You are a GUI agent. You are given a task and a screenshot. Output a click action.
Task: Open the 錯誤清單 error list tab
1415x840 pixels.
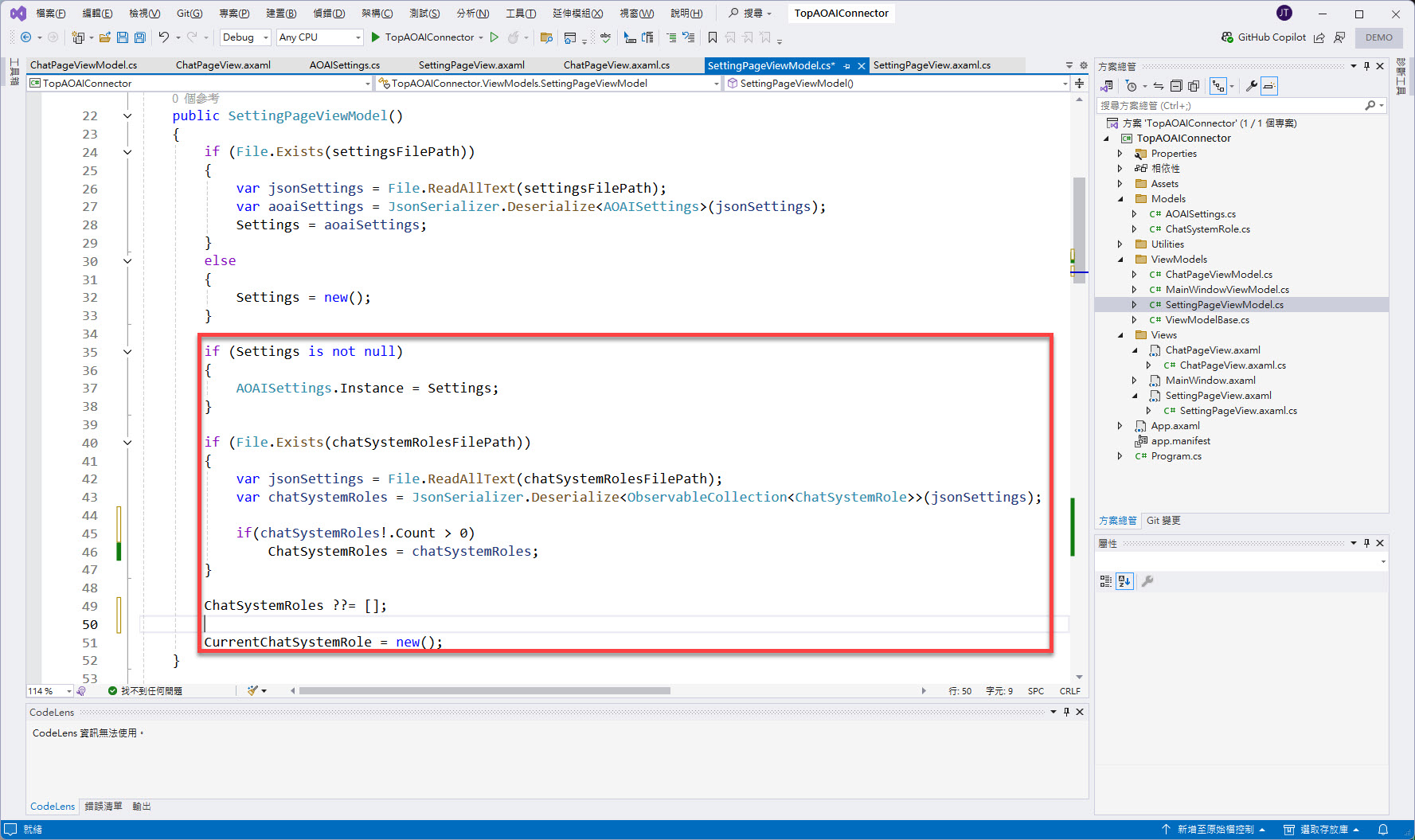coord(104,807)
